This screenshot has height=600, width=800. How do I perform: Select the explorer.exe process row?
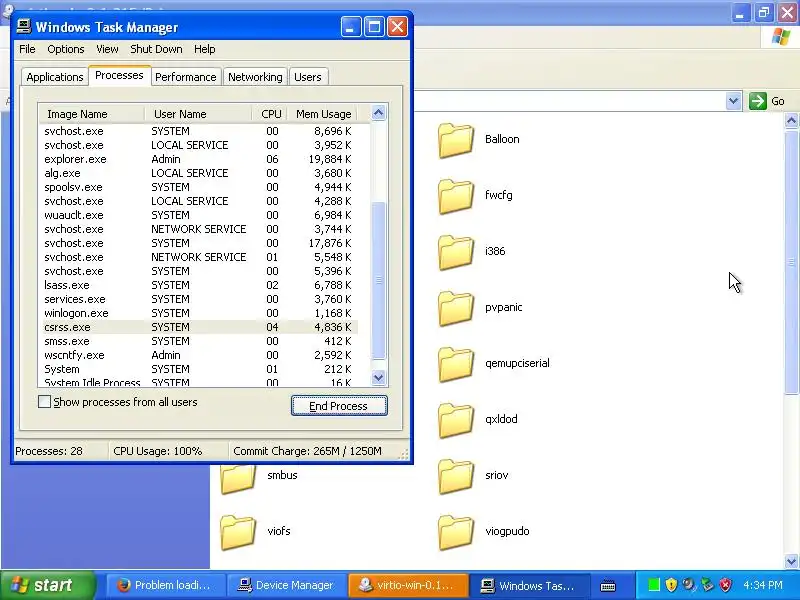point(198,159)
